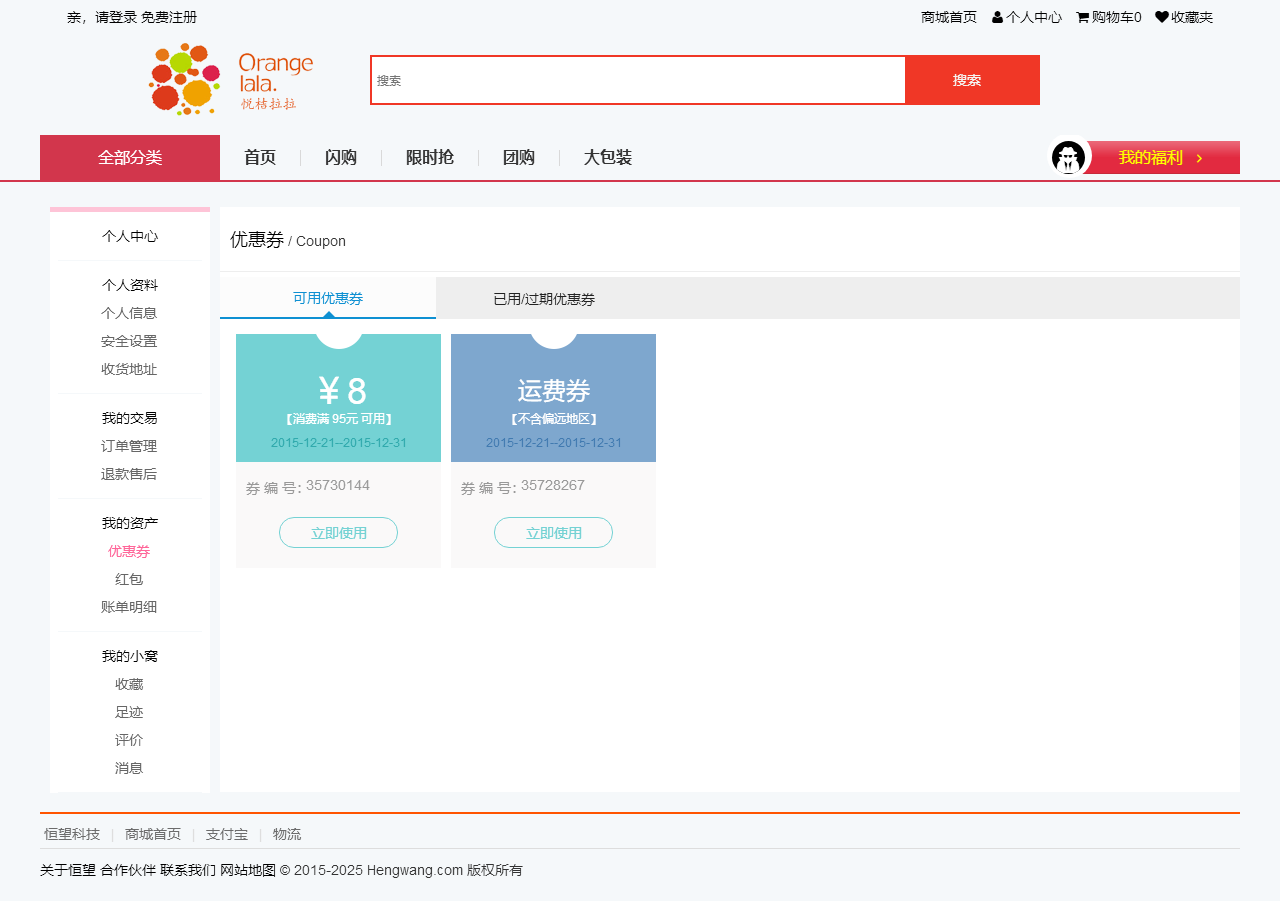Viewport: 1280px width, 901px height.
Task: Go to 闪购 in navigation bar
Action: [x=341, y=158]
